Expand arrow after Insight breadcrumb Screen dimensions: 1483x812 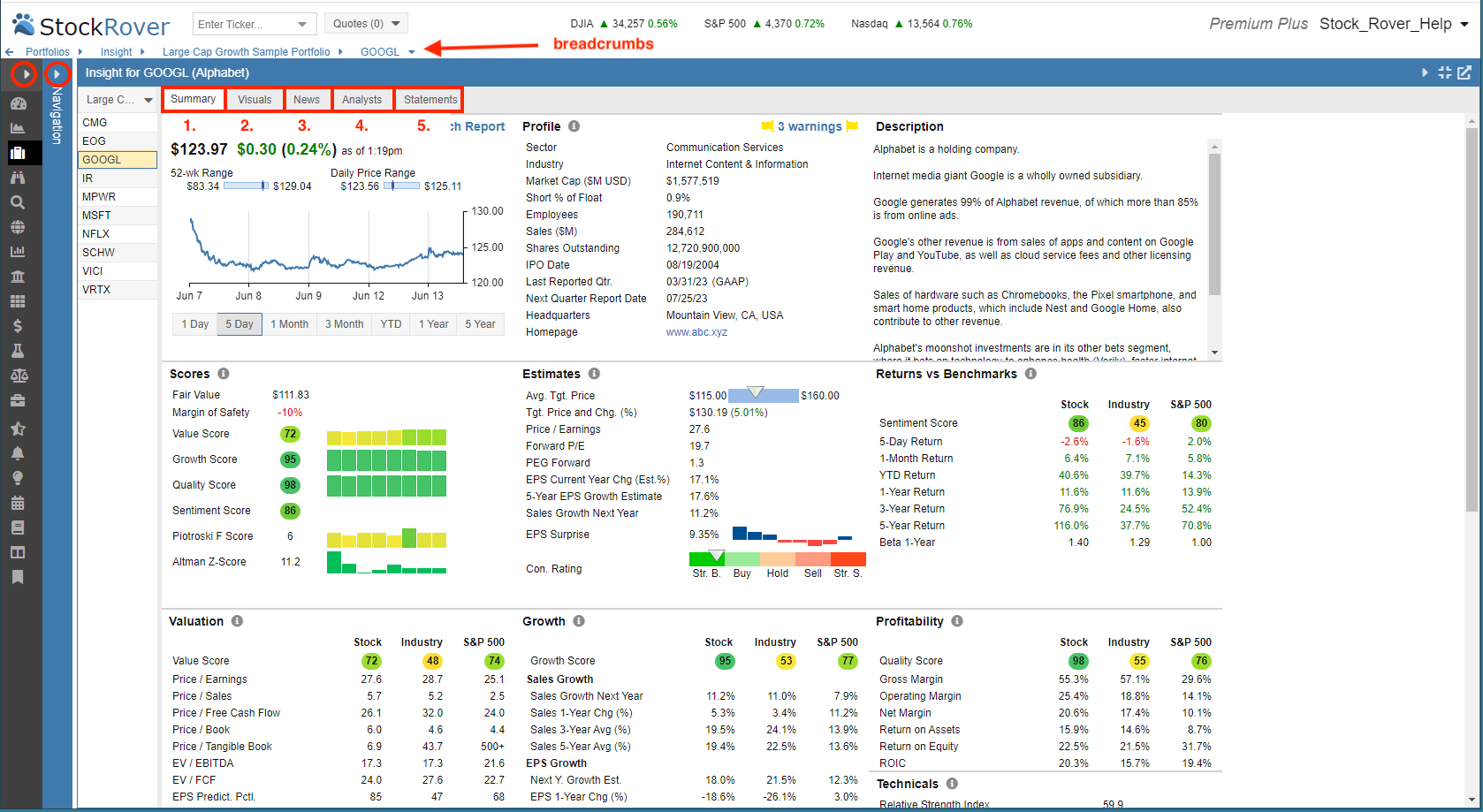point(142,52)
